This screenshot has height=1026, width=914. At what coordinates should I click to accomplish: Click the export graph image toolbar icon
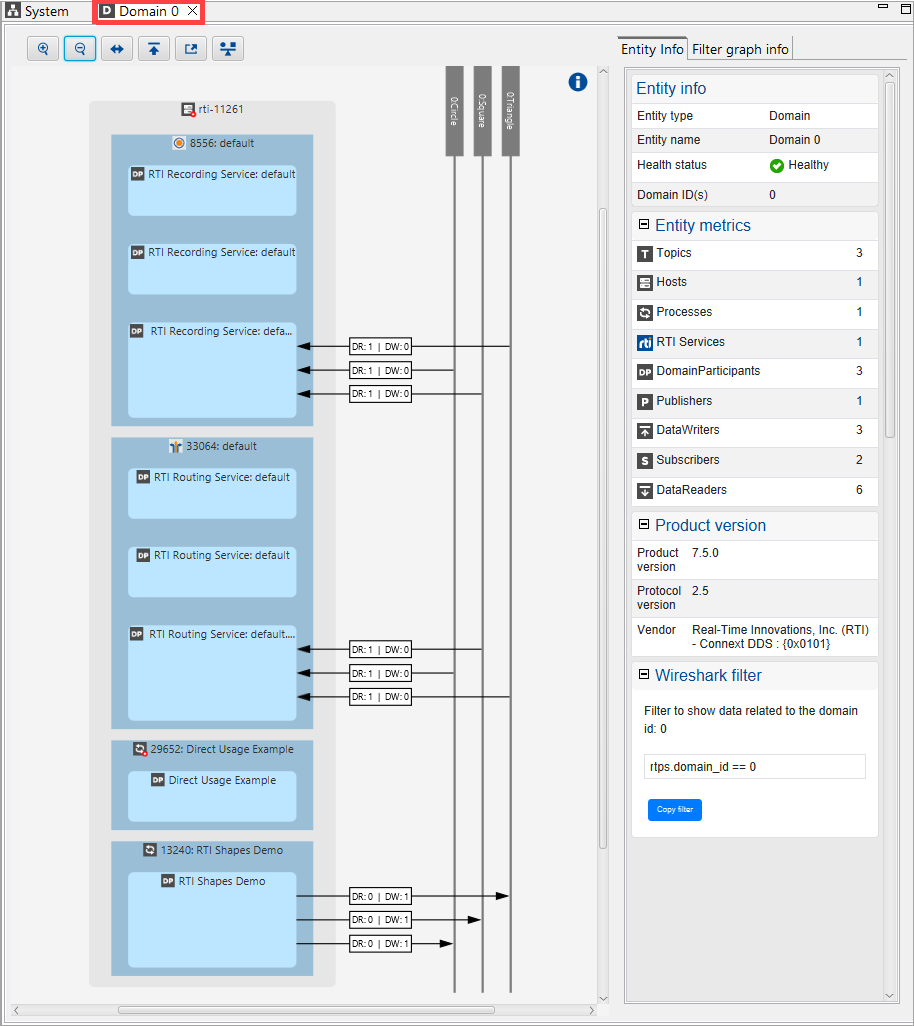click(x=191, y=48)
